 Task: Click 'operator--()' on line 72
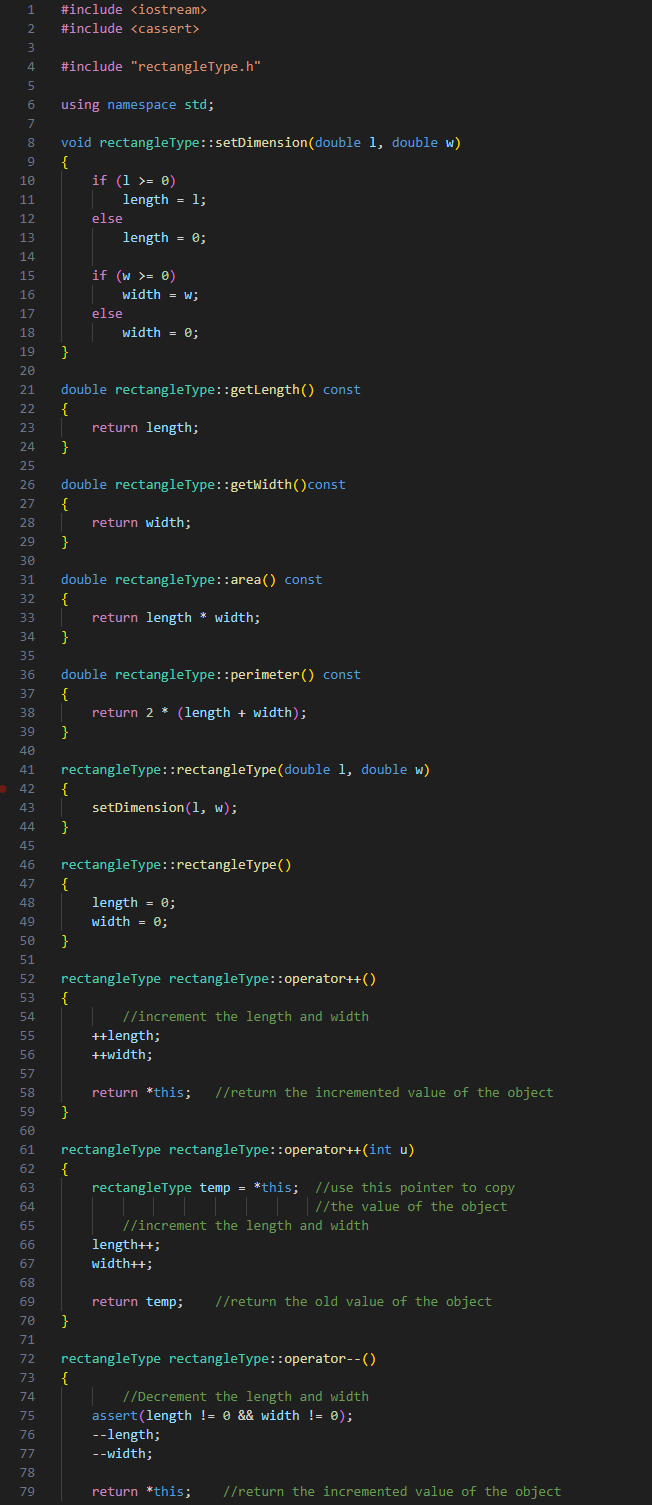(x=331, y=1358)
